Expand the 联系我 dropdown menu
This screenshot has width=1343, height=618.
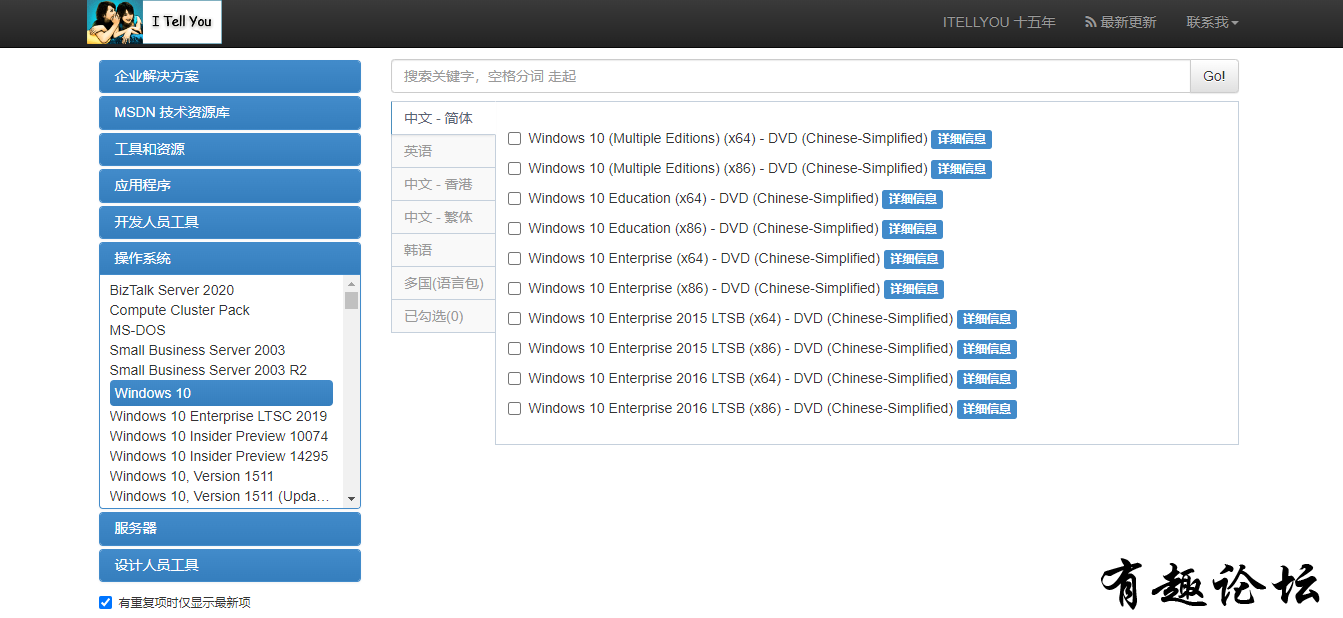1212,22
